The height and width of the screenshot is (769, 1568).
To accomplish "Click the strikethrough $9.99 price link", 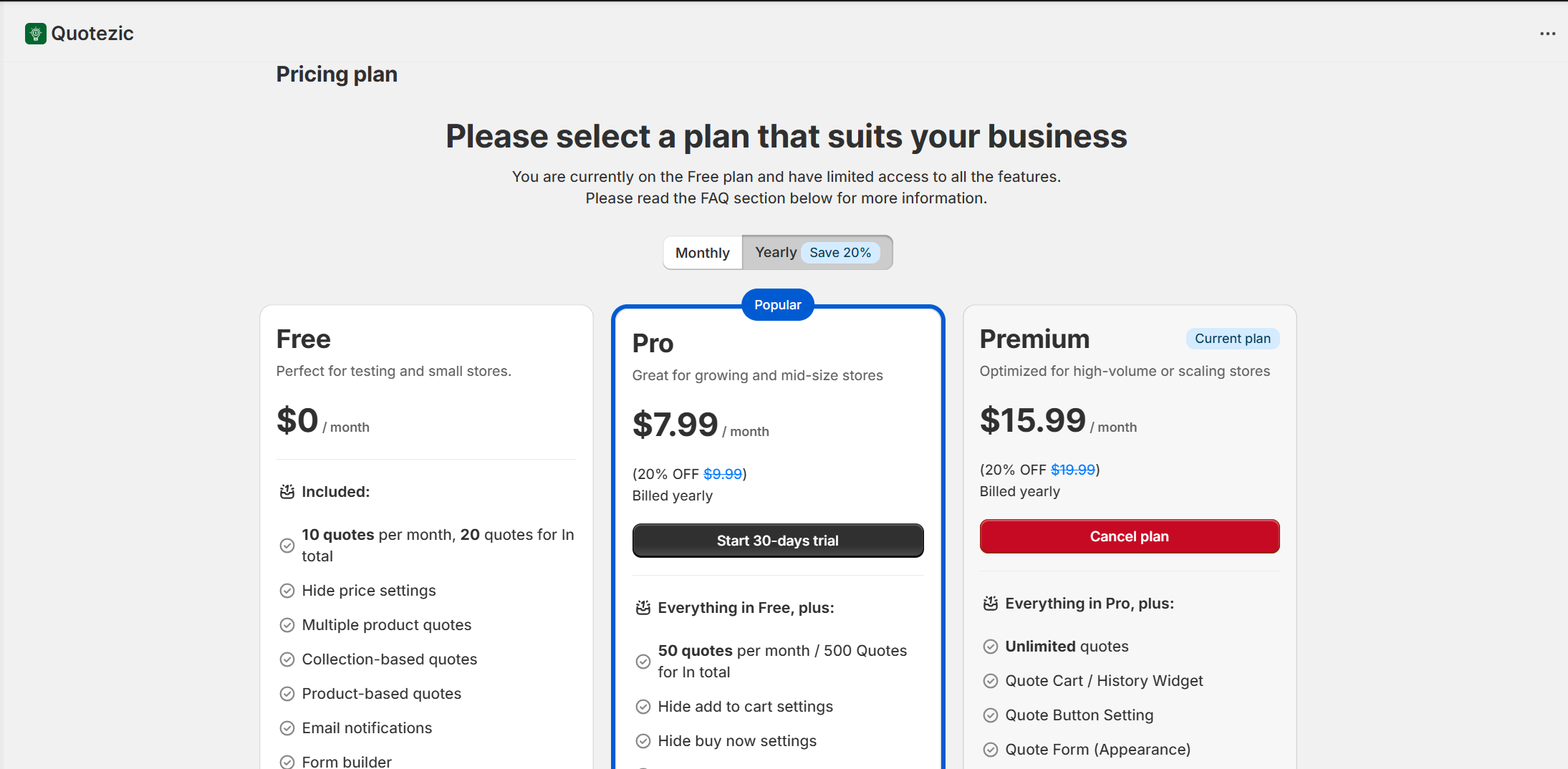I will [723, 474].
